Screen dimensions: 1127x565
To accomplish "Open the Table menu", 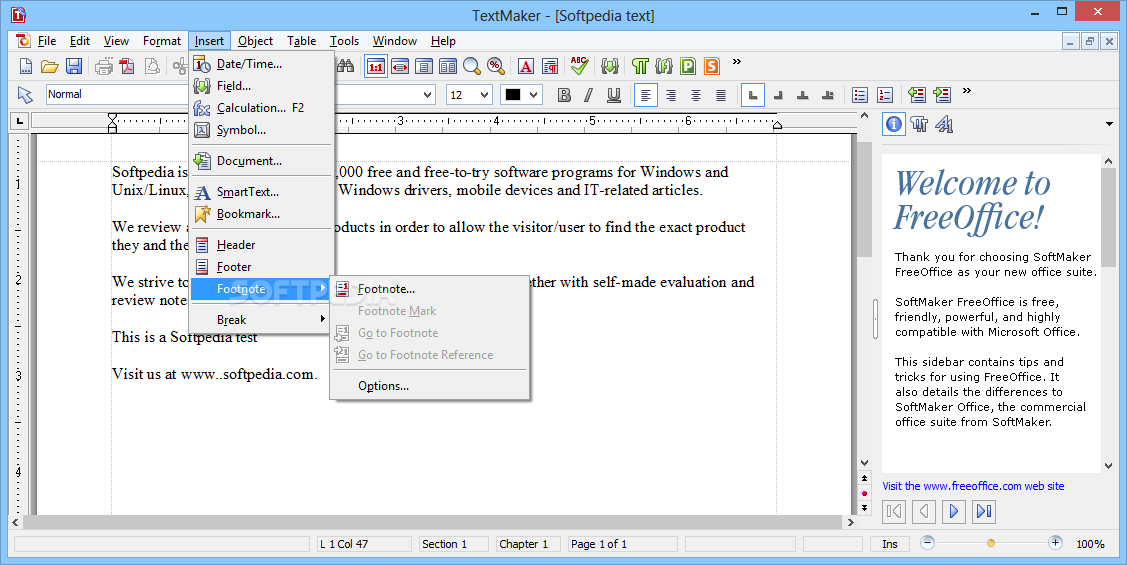I will [301, 41].
